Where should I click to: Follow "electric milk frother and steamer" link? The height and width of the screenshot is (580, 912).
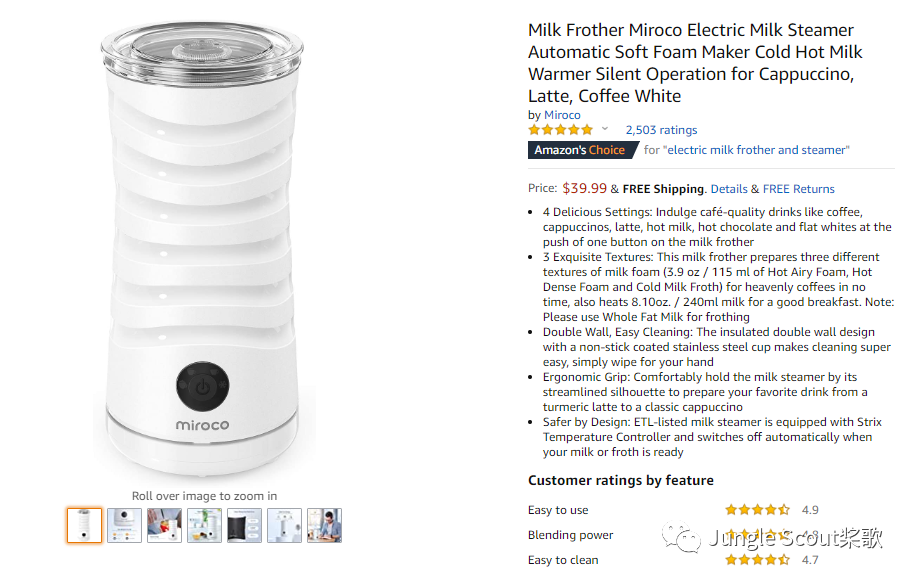point(756,150)
